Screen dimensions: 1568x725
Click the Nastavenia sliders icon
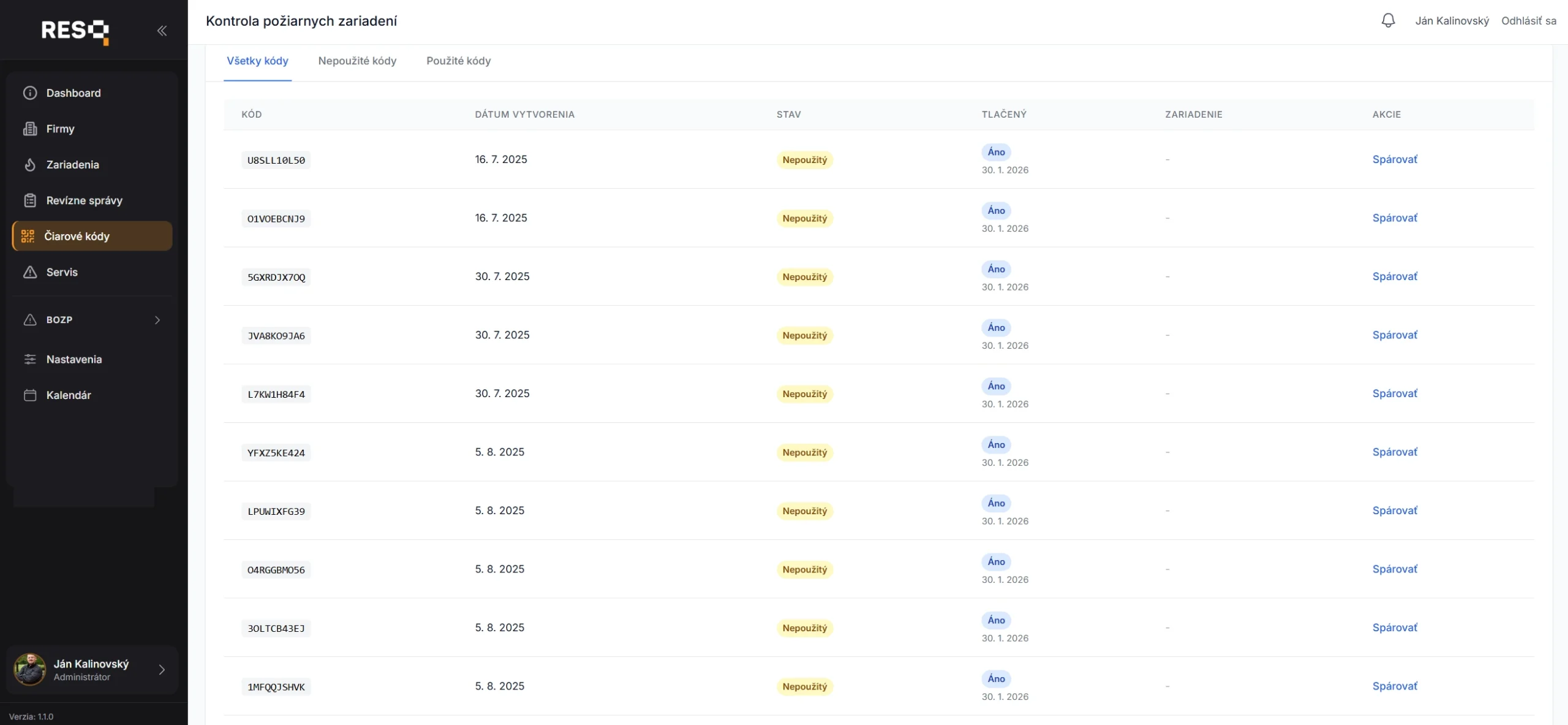coord(30,360)
